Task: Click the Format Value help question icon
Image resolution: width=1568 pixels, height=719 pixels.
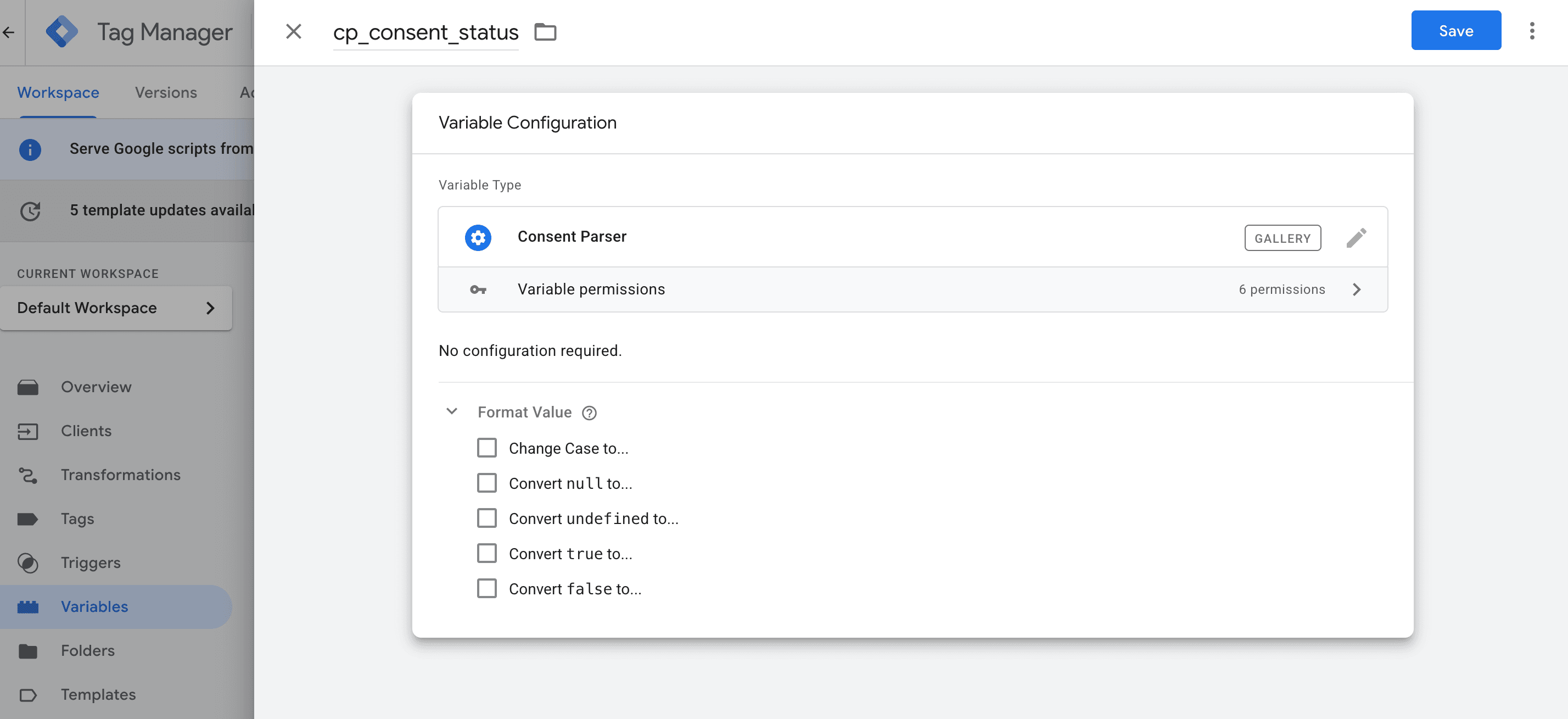Action: 589,413
